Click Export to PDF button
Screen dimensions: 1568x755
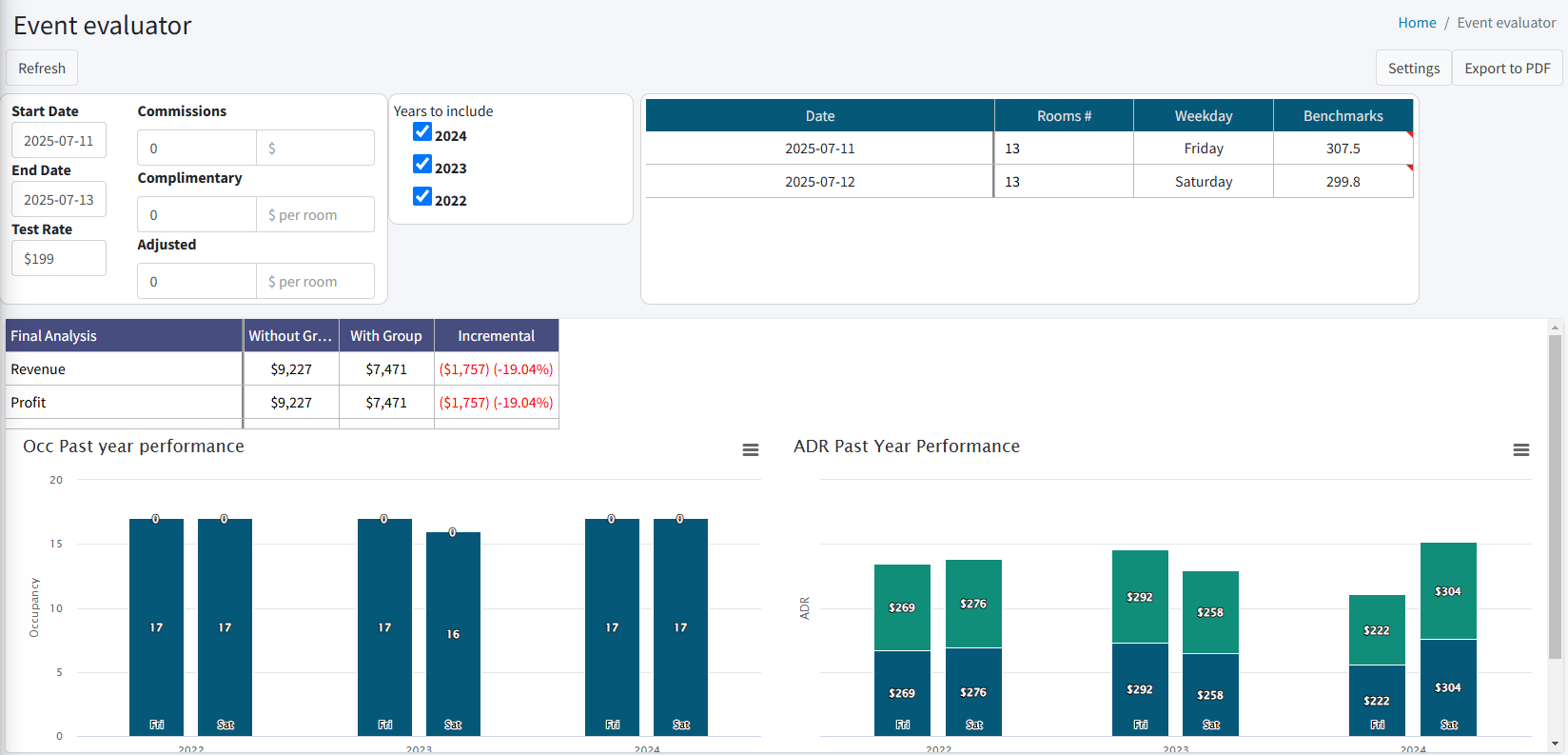click(x=1507, y=69)
